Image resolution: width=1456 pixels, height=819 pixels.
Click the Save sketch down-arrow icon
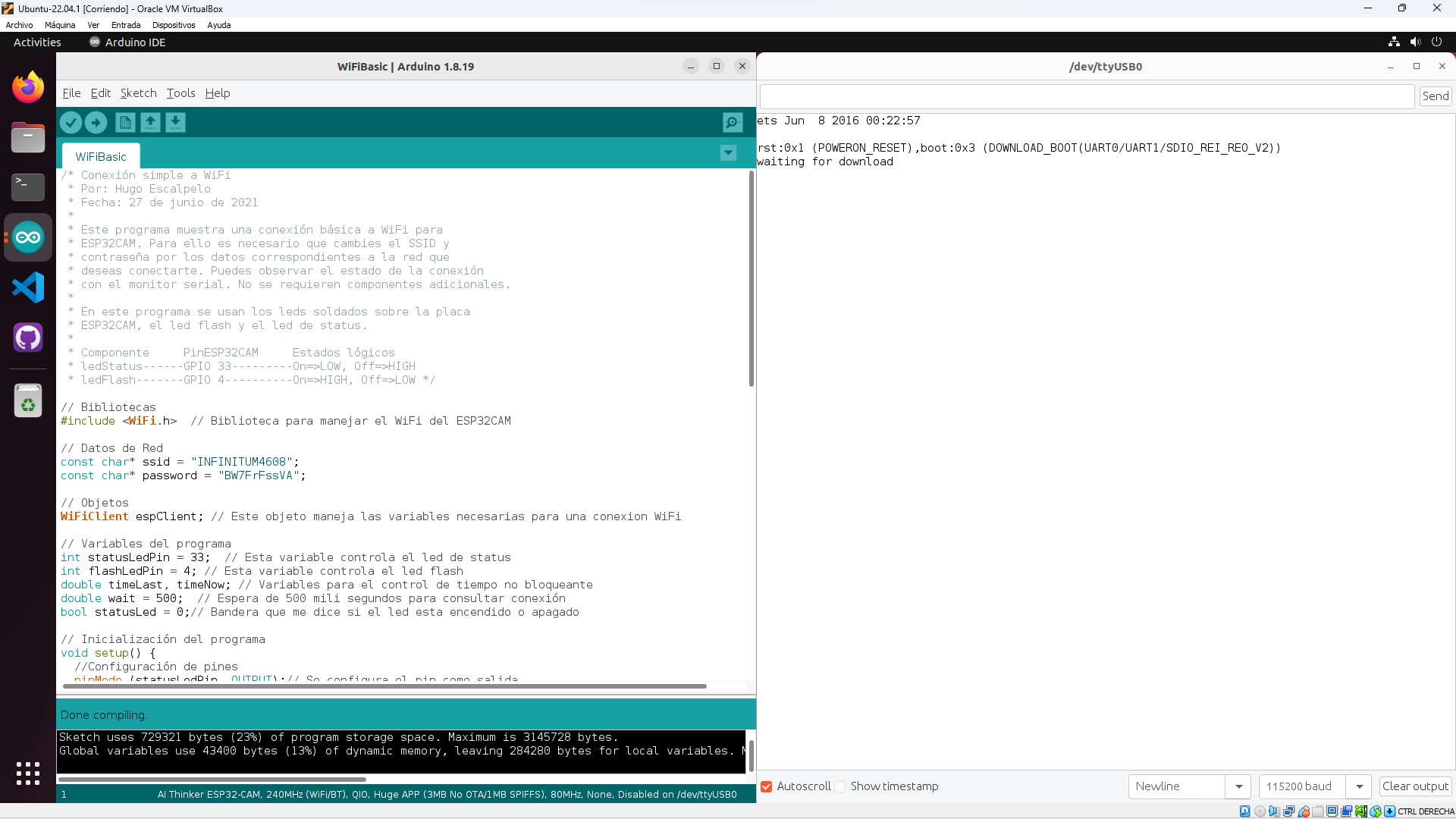pos(175,122)
